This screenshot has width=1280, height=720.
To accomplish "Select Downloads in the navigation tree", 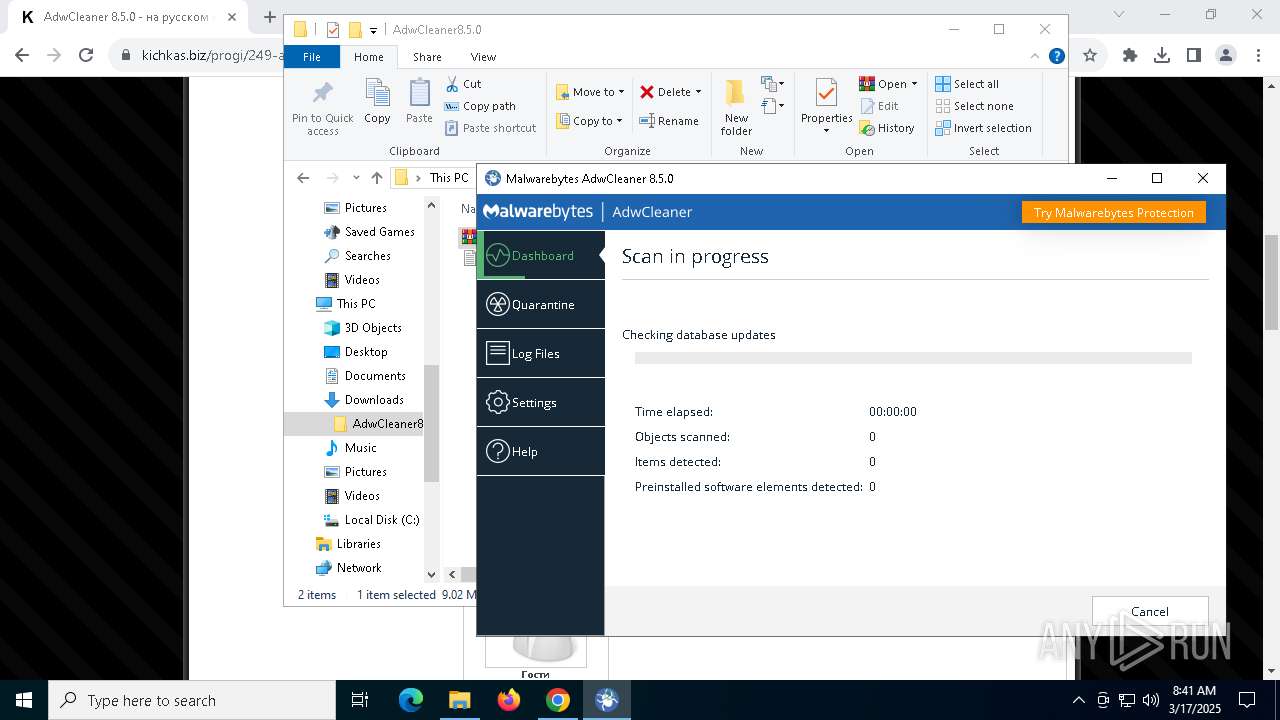I will 364,399.
